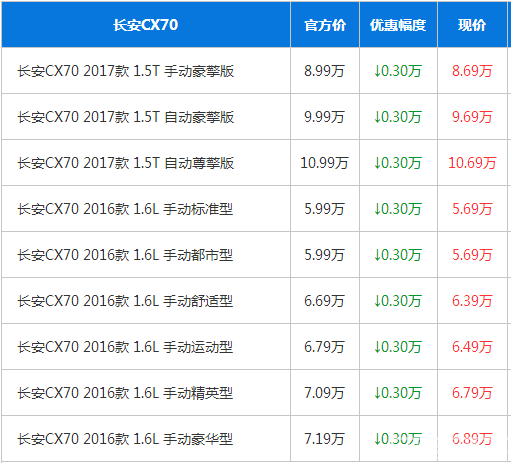Click current price 10.69万
The image size is (511, 463).
coord(472,163)
